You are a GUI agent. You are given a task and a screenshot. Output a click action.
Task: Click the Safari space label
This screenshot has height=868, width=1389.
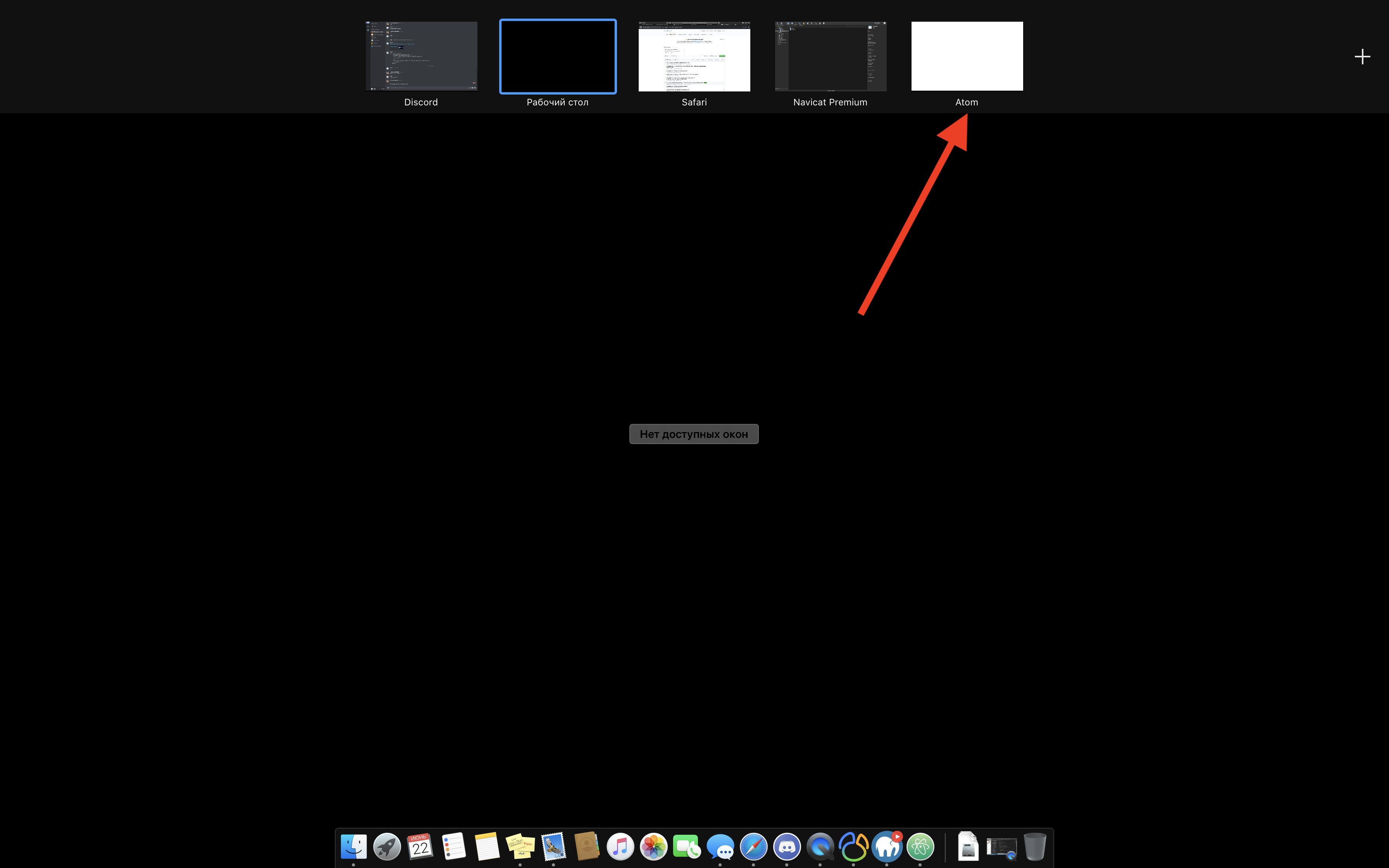point(694,102)
